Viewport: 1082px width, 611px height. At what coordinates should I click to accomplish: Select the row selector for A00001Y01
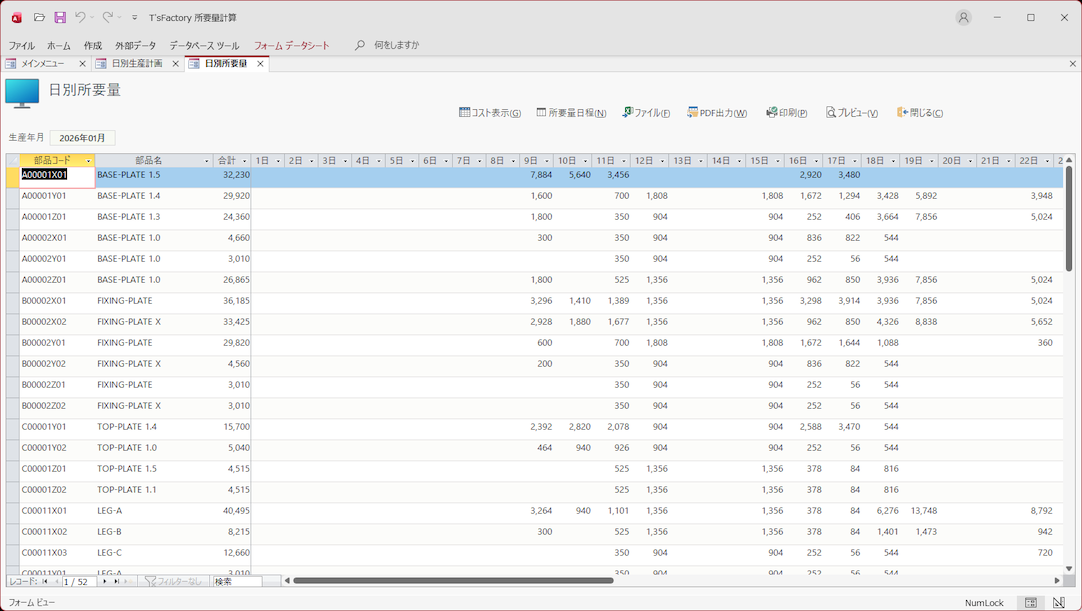tap(12, 196)
